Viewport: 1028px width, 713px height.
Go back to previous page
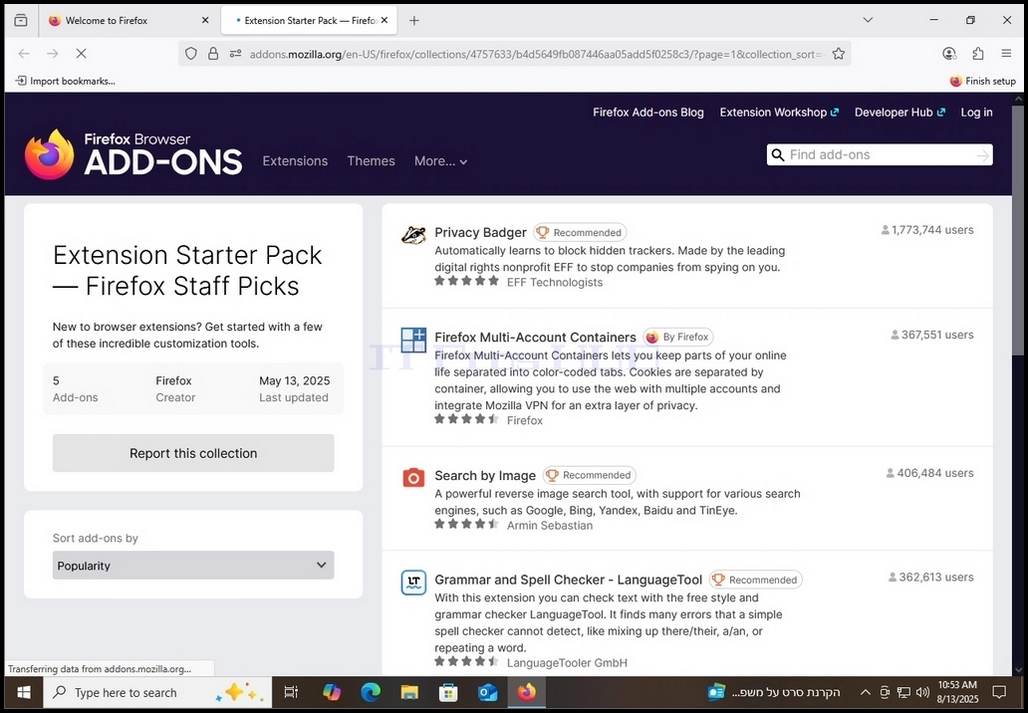24,54
